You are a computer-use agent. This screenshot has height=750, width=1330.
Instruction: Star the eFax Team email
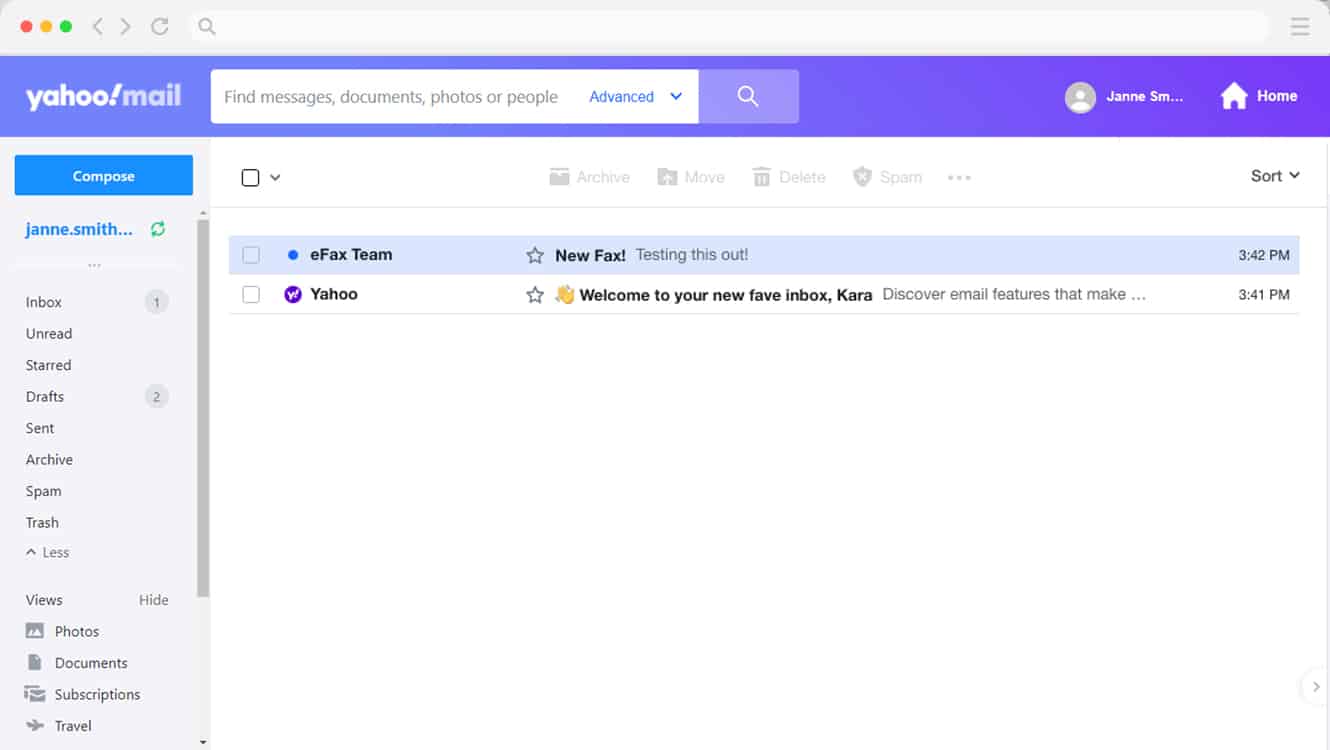coord(534,255)
